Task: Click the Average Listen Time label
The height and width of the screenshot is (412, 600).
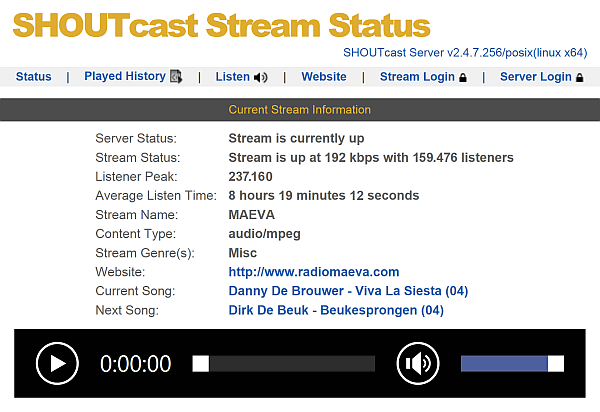Action: pyautogui.click(x=156, y=195)
